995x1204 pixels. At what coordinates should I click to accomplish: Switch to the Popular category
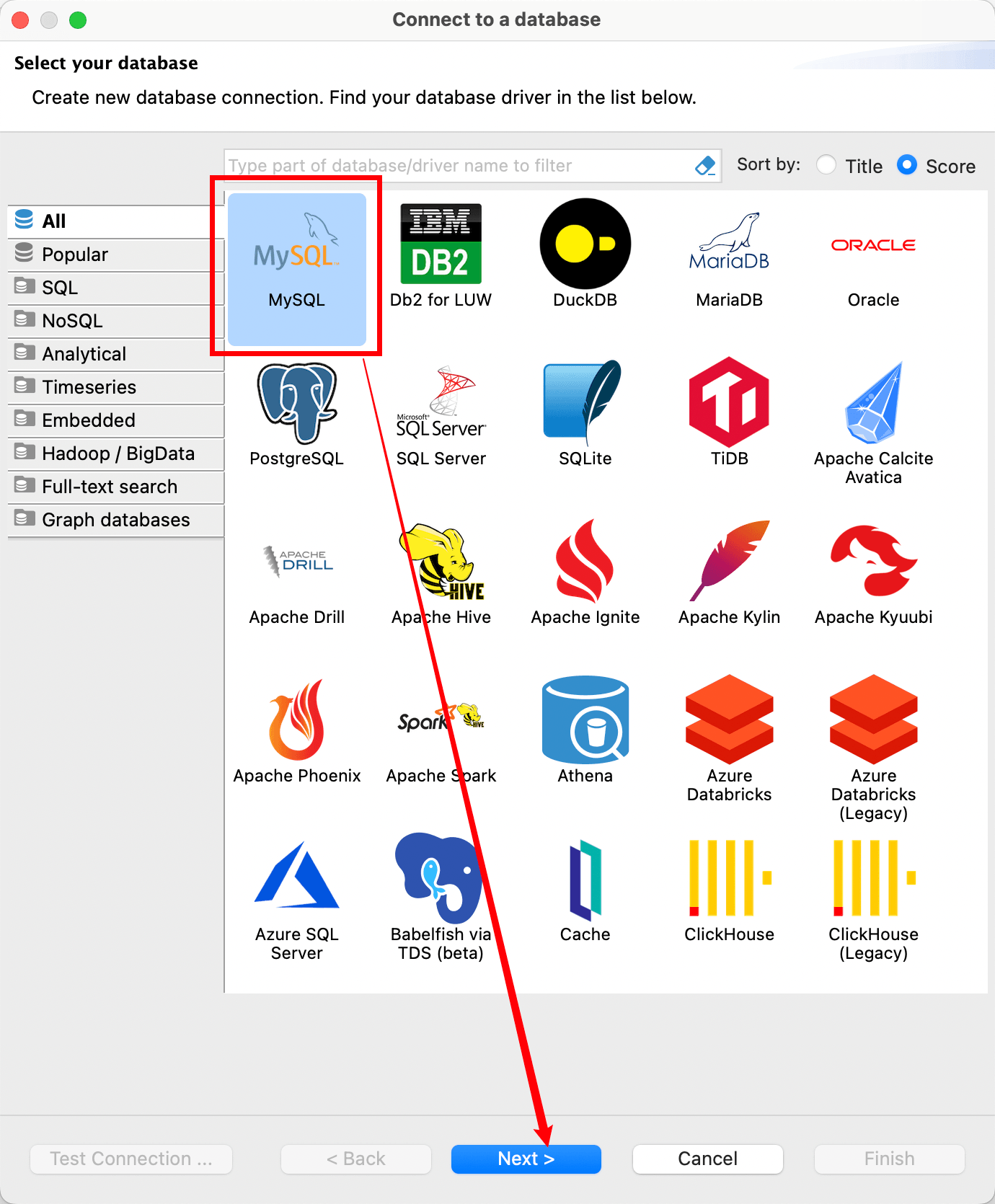pyautogui.click(x=116, y=254)
